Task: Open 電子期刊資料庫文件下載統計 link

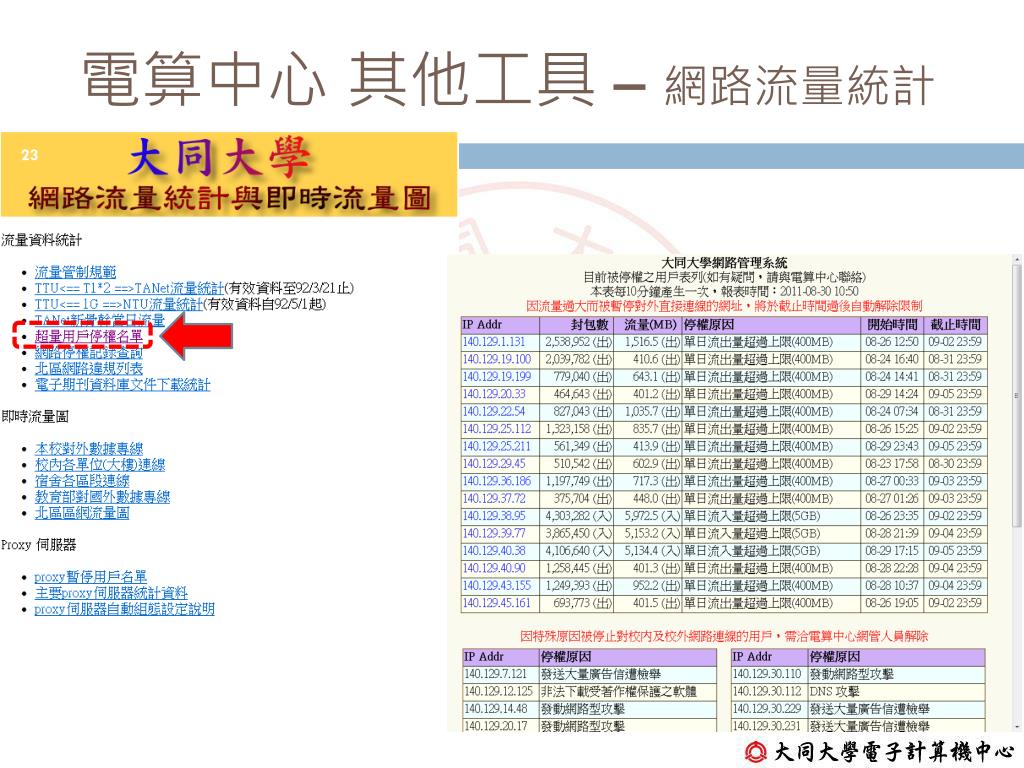Action: coord(122,384)
